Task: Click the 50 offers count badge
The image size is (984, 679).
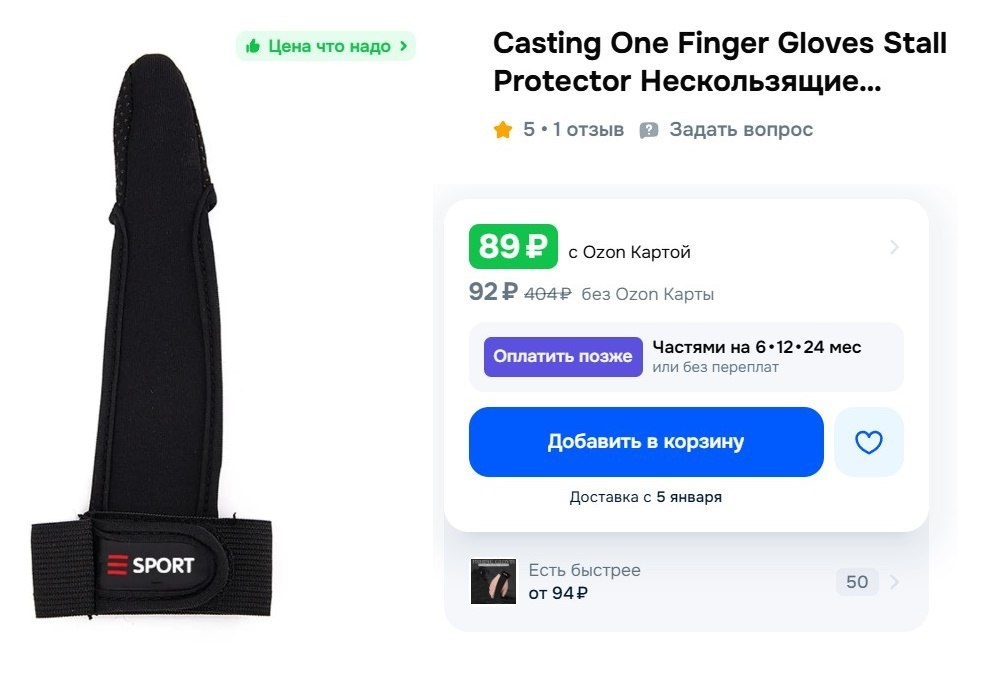Action: point(857,582)
